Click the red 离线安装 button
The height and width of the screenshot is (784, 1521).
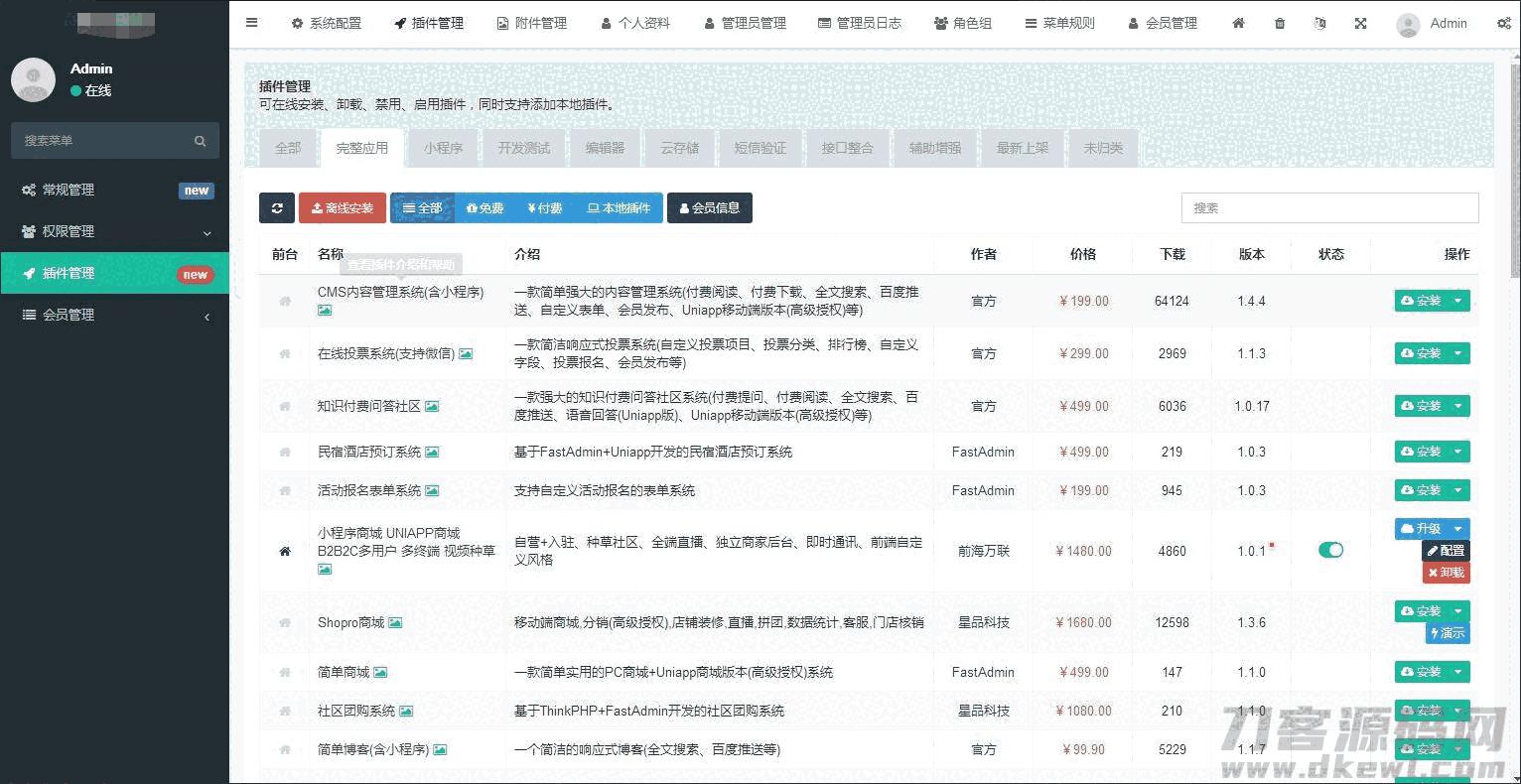[342, 208]
